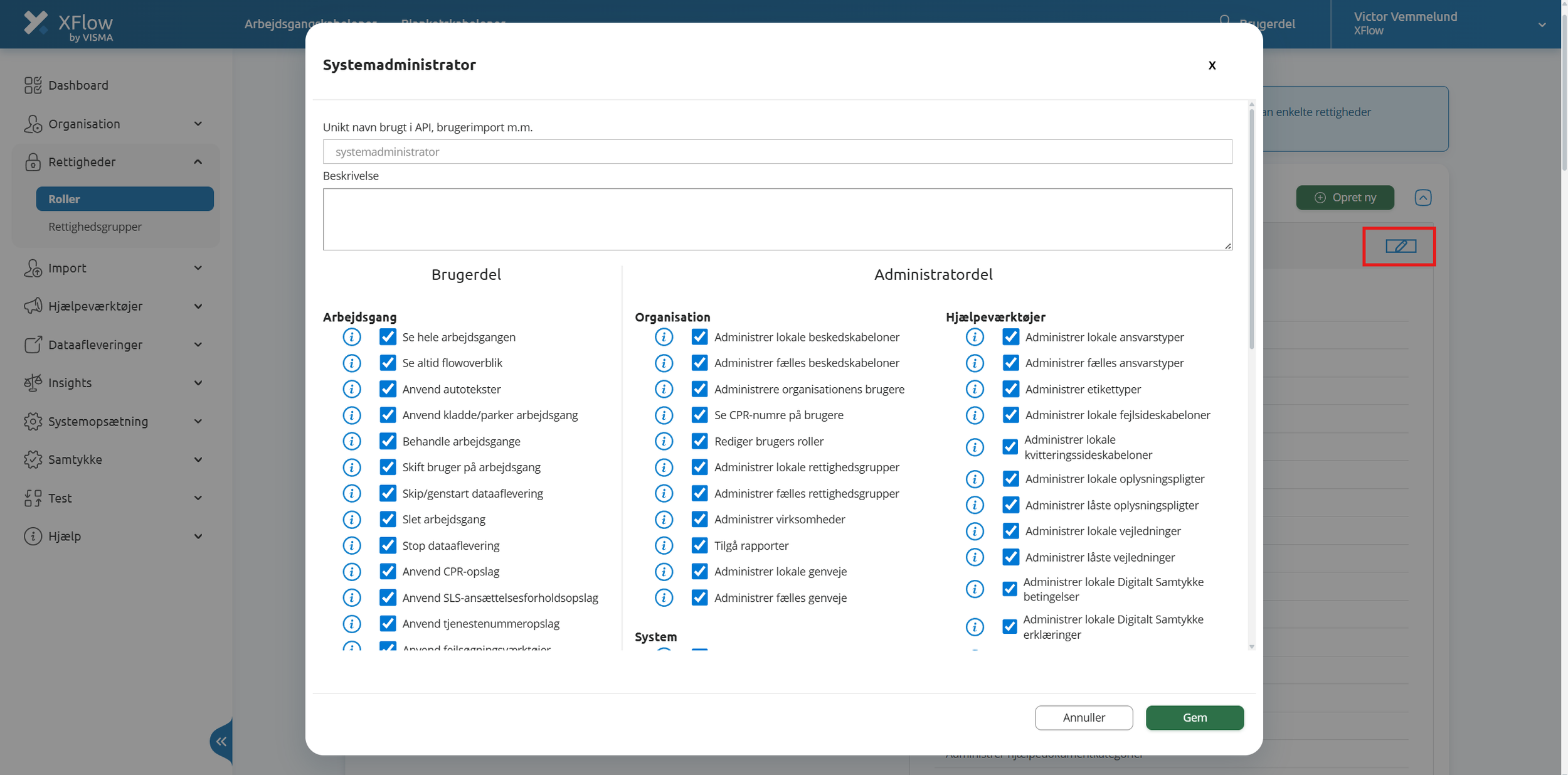Viewport: 1568px width, 775px height.
Task: Open info for Administrer virksomheder
Action: point(664,520)
